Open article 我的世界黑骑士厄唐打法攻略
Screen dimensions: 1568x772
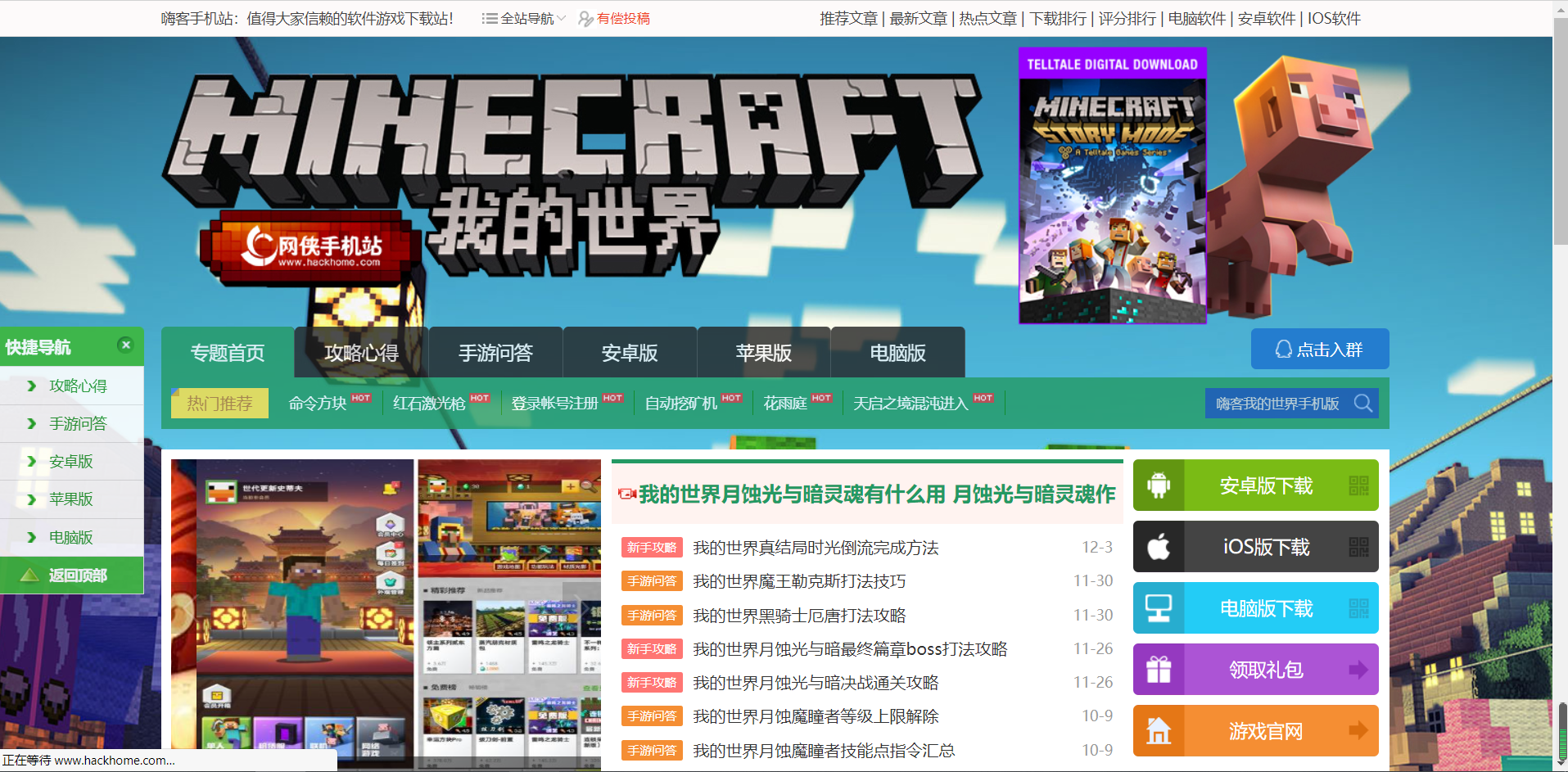(799, 615)
